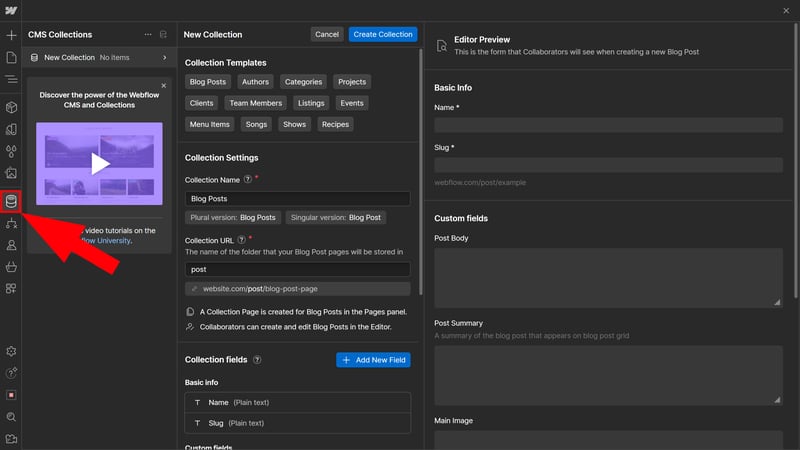Screen dimensions: 800x450
Task: Click the Add Elements plus icon
Action: click(x=11, y=35)
